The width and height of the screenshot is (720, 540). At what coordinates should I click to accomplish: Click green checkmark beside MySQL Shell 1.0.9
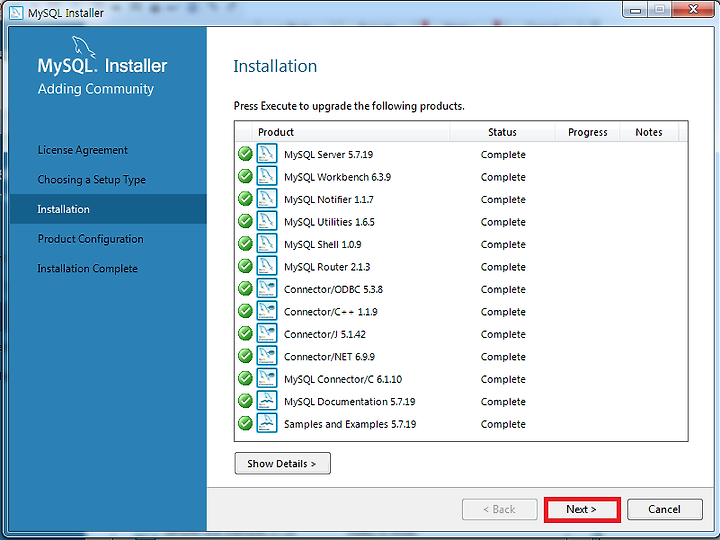point(245,244)
